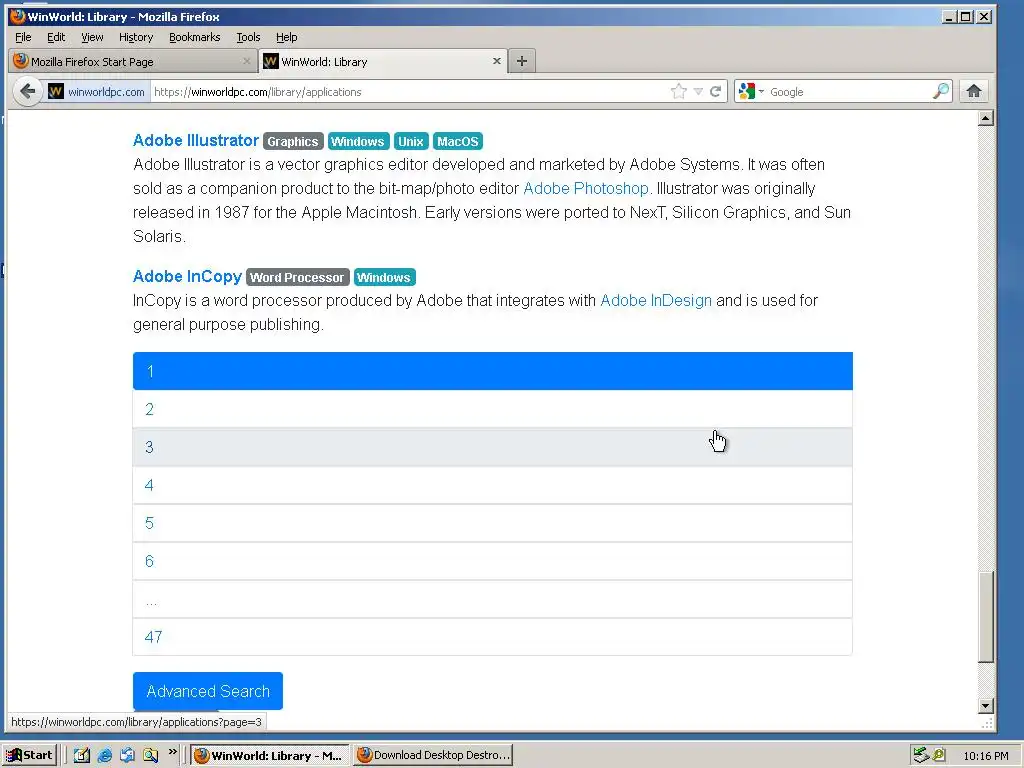Screen dimensions: 1024x768
Task: Reload the page with the refresh icon
Action: point(715,91)
